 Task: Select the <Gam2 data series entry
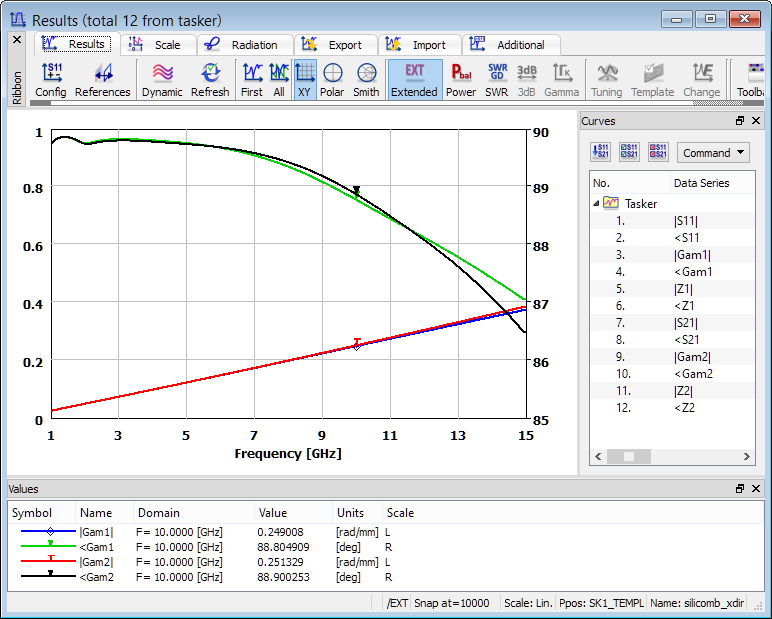[x=693, y=374]
